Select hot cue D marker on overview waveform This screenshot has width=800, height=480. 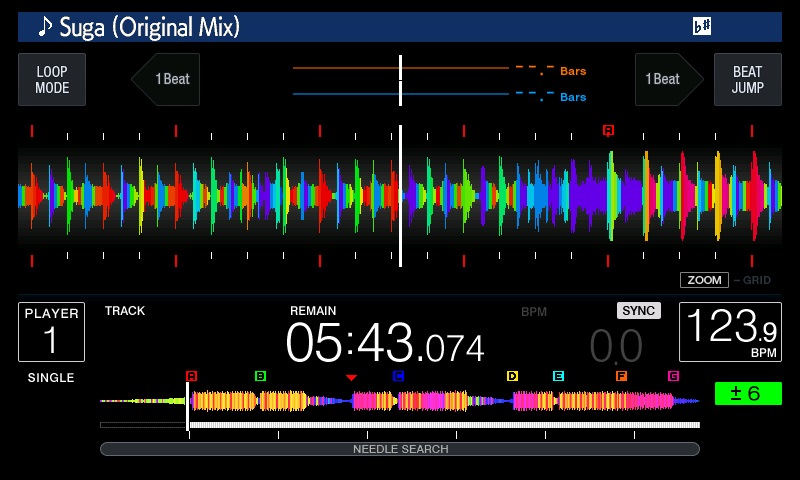click(512, 376)
